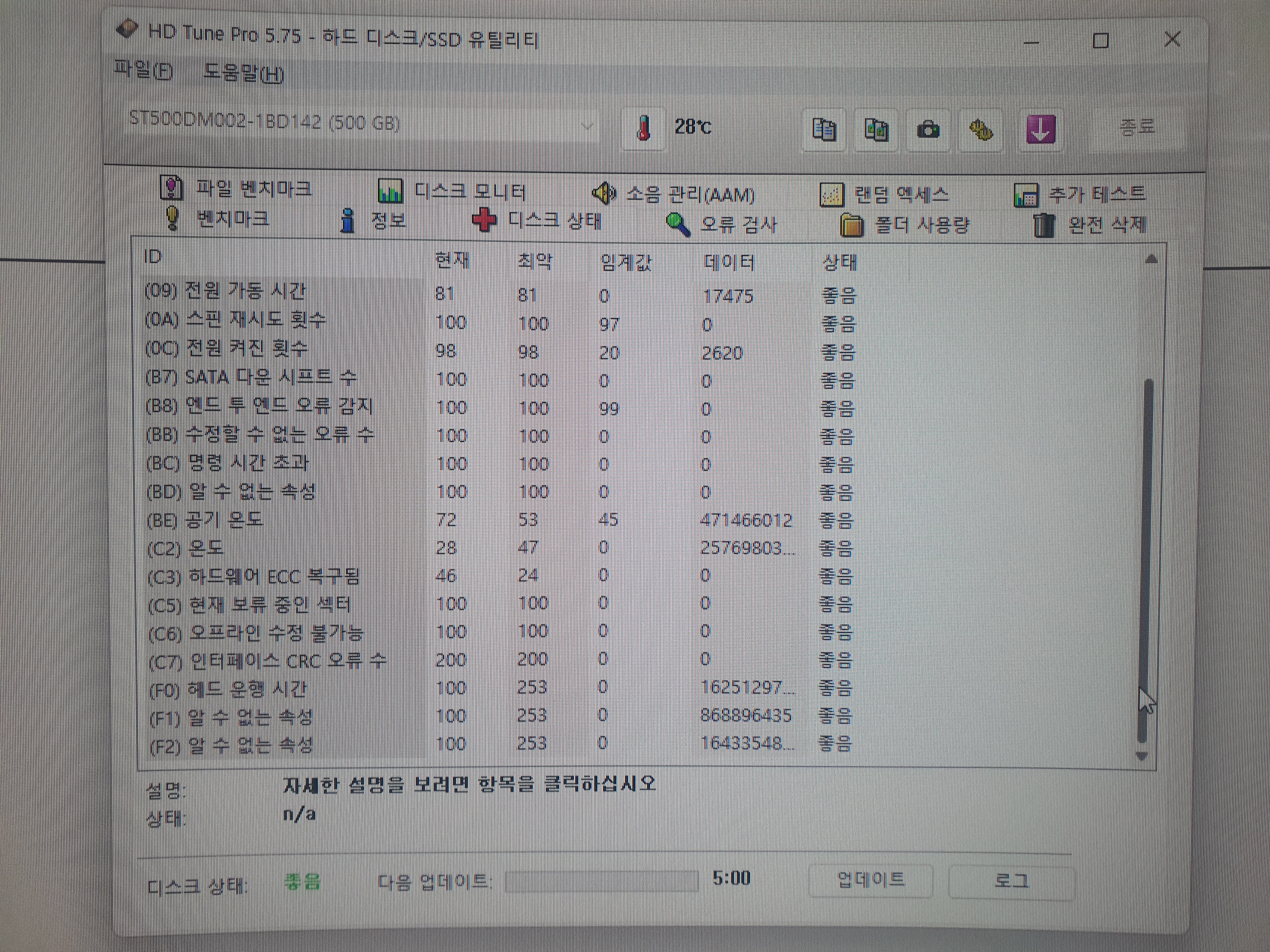The image size is (1270, 952).
Task: Open the 정보 tab
Action: click(x=373, y=220)
